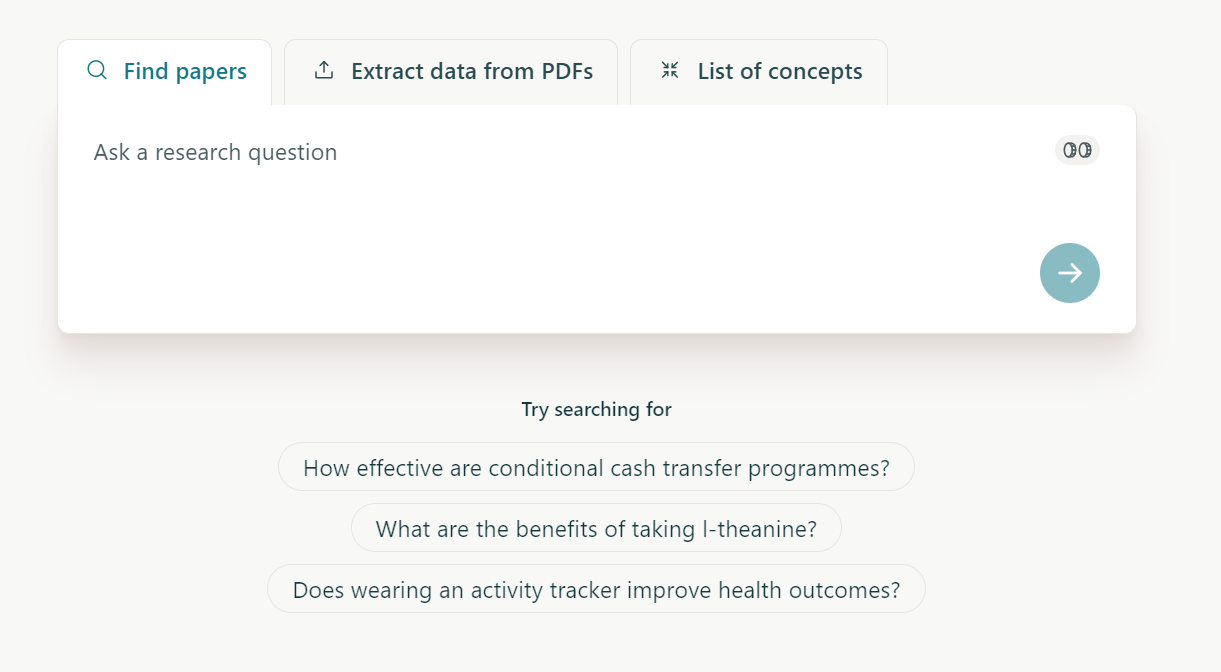
Task: Try 'What are the benefits of taking l-theanine?'
Action: pyautogui.click(x=596, y=528)
